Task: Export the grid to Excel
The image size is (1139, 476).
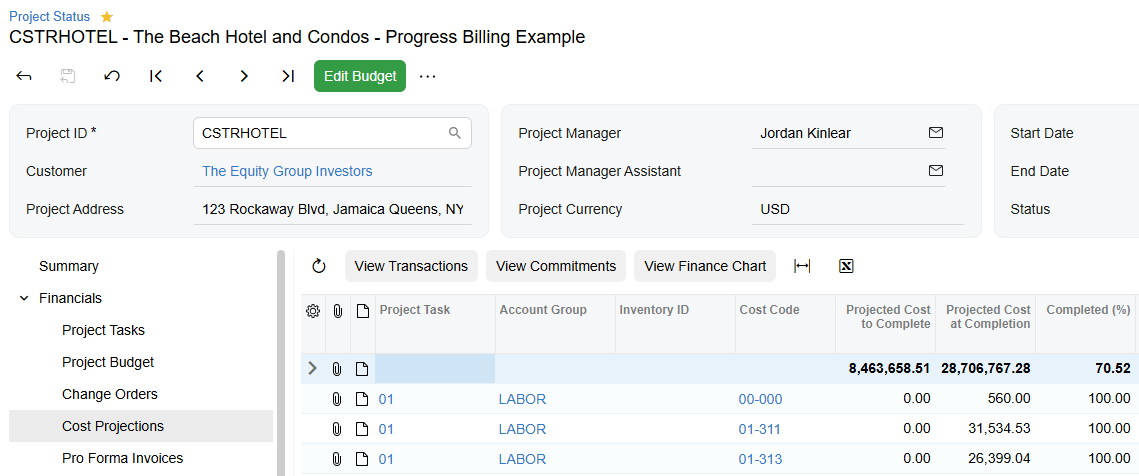Action: (846, 266)
